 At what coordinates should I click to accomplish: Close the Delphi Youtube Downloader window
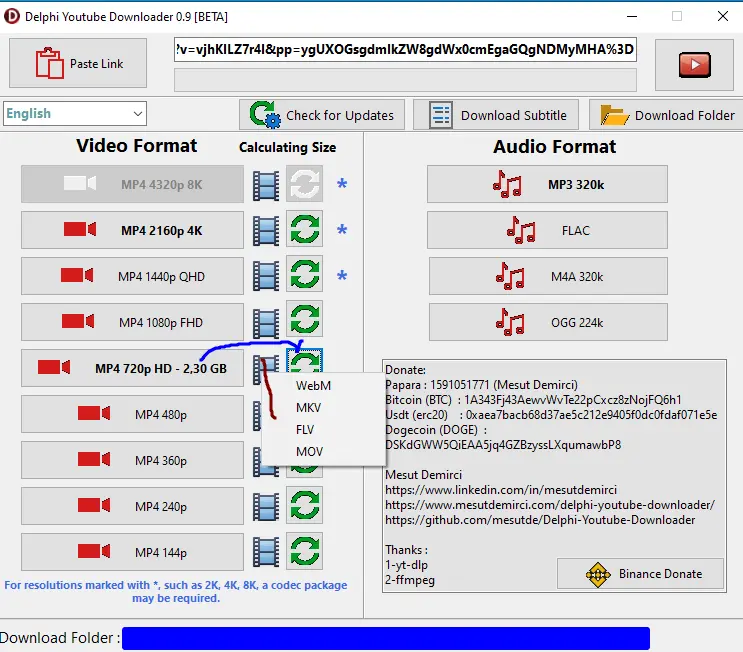point(723,16)
